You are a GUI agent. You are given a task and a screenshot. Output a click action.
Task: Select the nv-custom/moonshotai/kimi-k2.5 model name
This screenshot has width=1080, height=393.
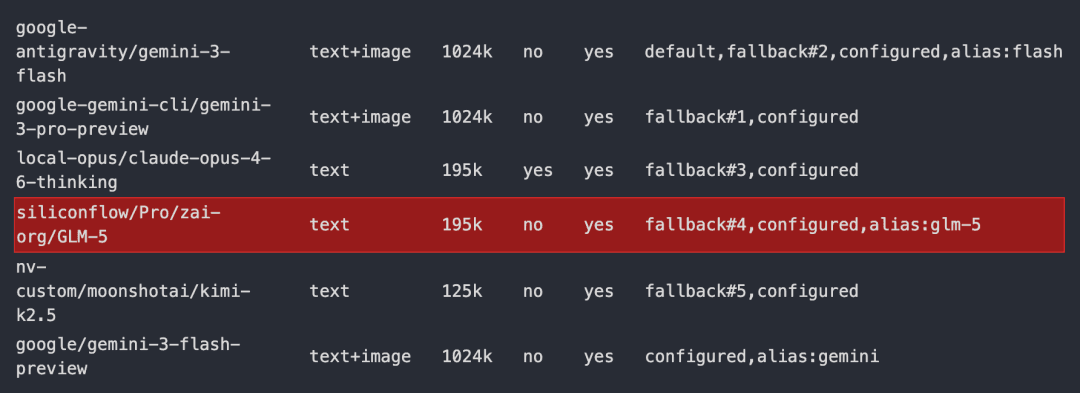[133, 291]
